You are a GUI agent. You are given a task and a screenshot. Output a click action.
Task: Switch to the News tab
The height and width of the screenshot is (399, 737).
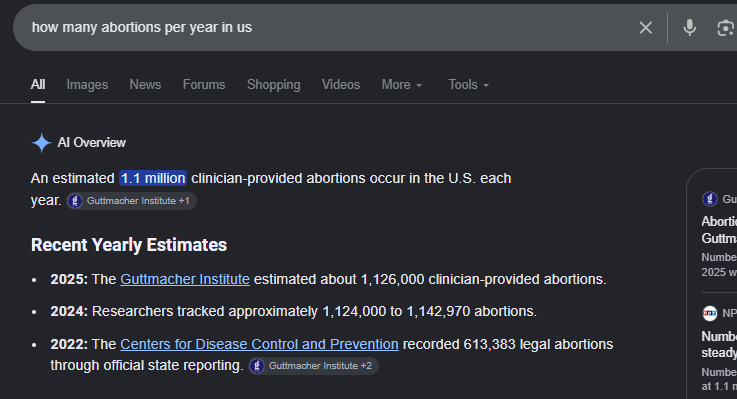coord(145,85)
